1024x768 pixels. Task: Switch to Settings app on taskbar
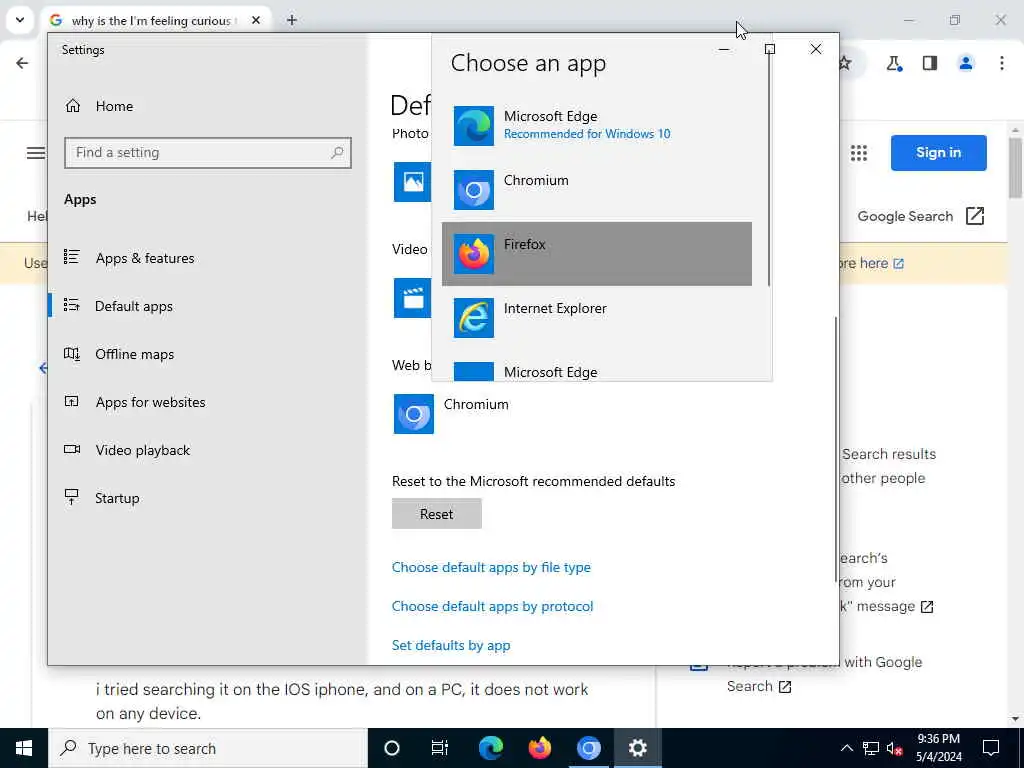[x=637, y=748]
